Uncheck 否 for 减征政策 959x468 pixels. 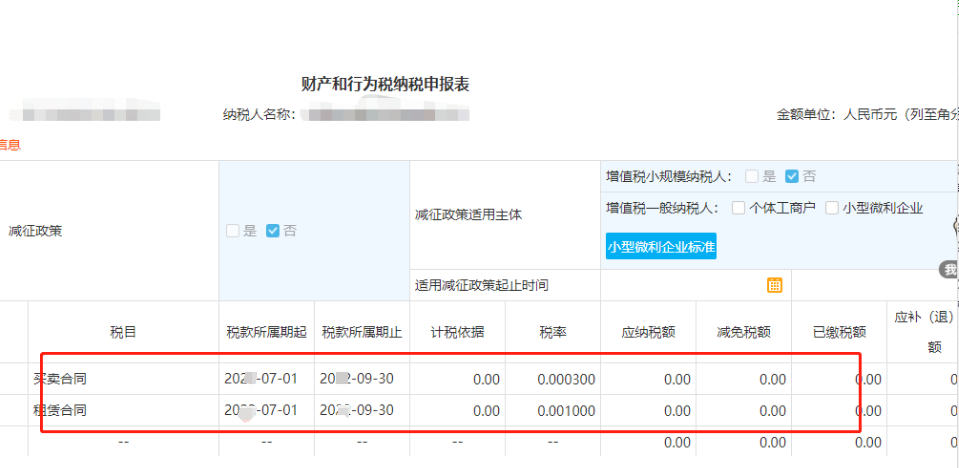click(x=273, y=231)
